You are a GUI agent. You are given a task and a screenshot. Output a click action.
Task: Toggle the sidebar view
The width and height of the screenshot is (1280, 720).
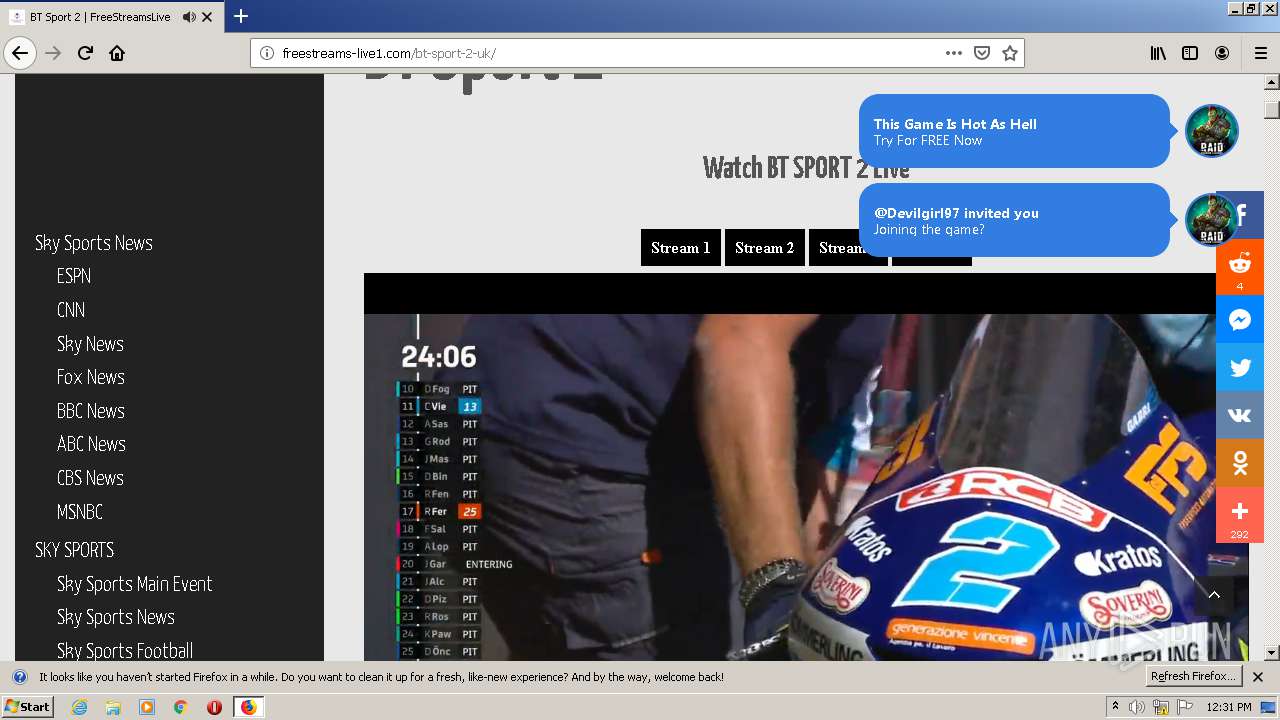coord(1190,53)
